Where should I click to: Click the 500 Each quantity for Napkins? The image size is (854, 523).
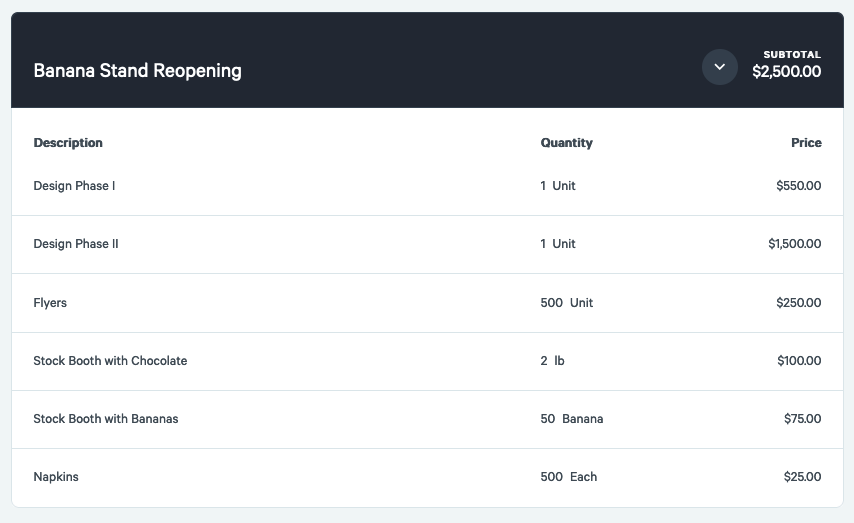tap(568, 477)
